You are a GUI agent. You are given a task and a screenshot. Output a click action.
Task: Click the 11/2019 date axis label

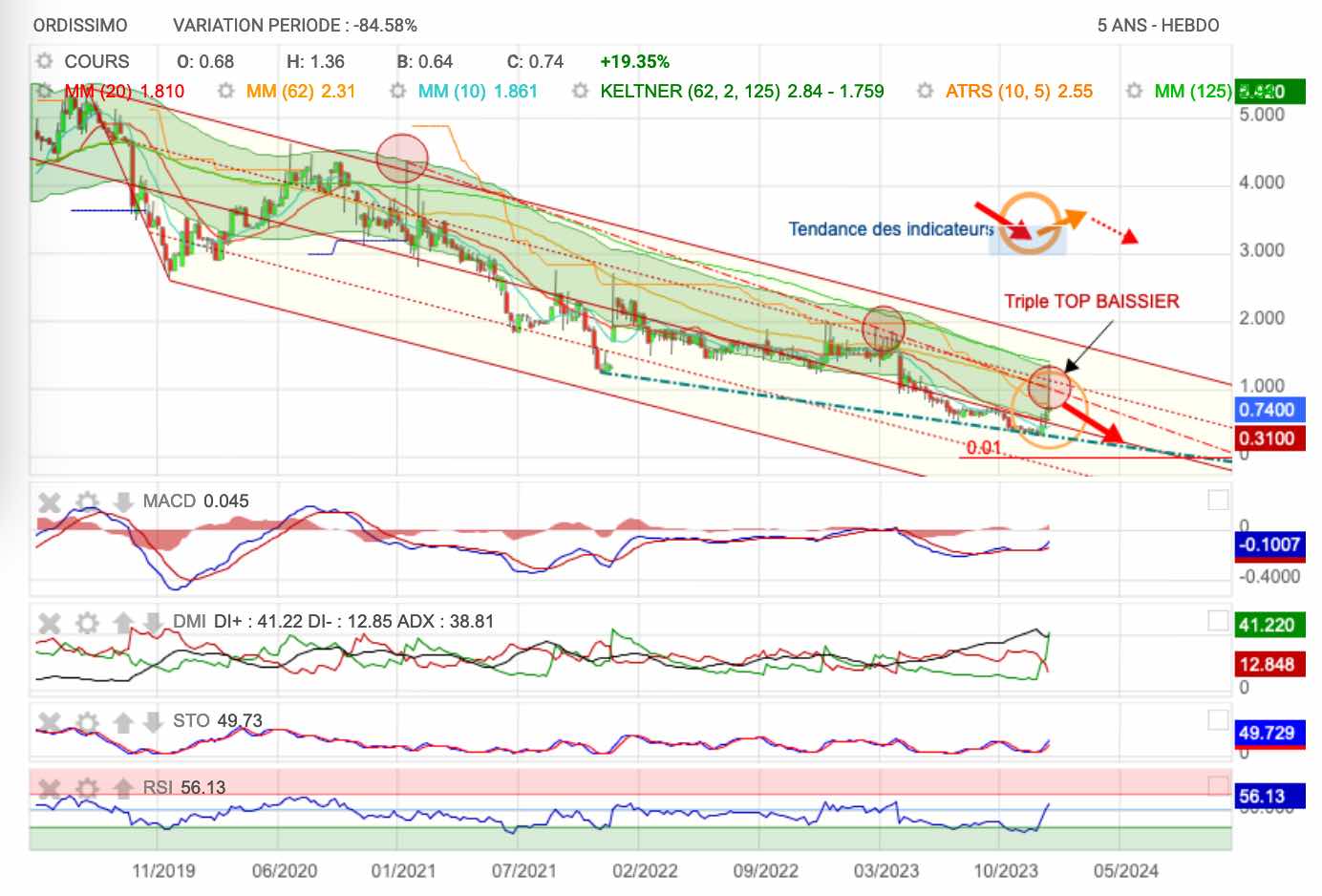click(x=163, y=870)
